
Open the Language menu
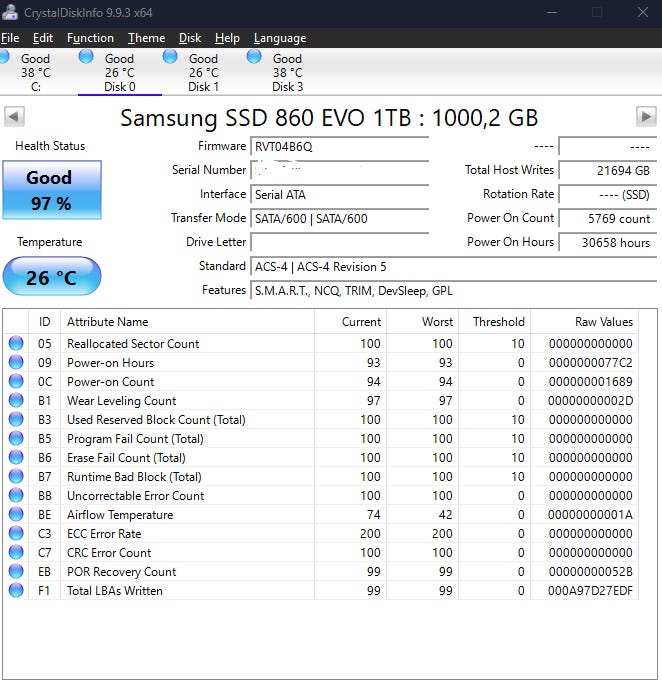pyautogui.click(x=280, y=38)
